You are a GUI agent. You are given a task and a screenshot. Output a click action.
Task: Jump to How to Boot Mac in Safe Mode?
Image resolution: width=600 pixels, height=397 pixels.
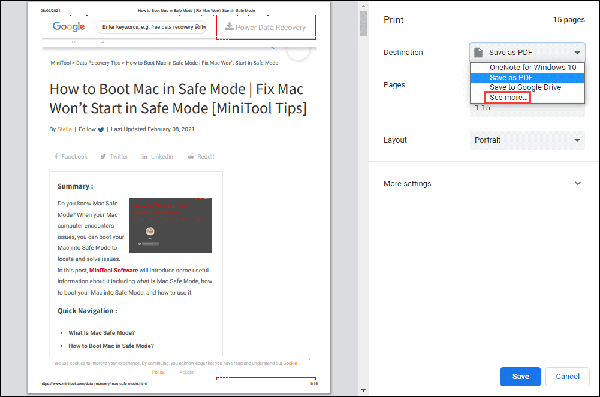click(111, 346)
